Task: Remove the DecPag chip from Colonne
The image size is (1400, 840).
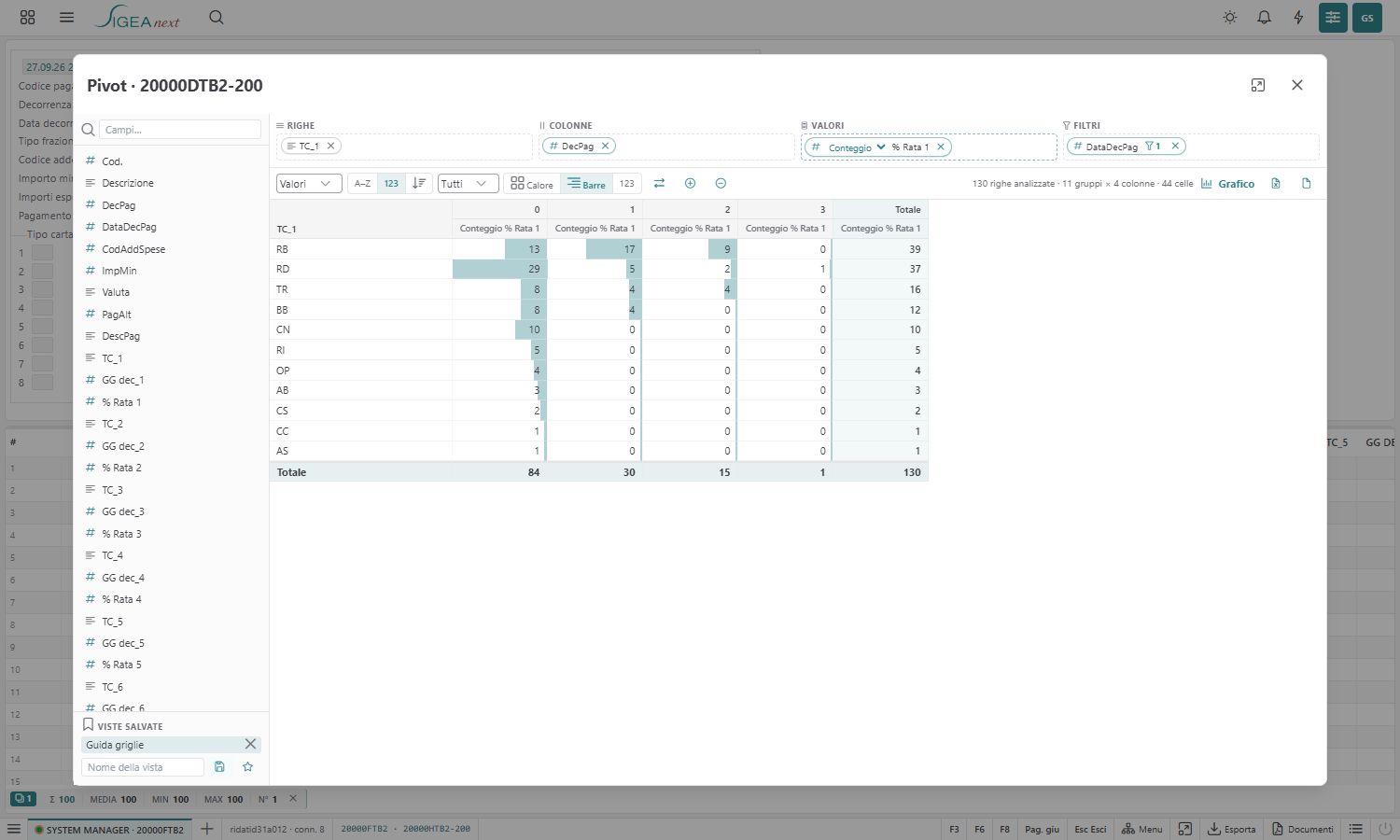Action: pos(605,147)
